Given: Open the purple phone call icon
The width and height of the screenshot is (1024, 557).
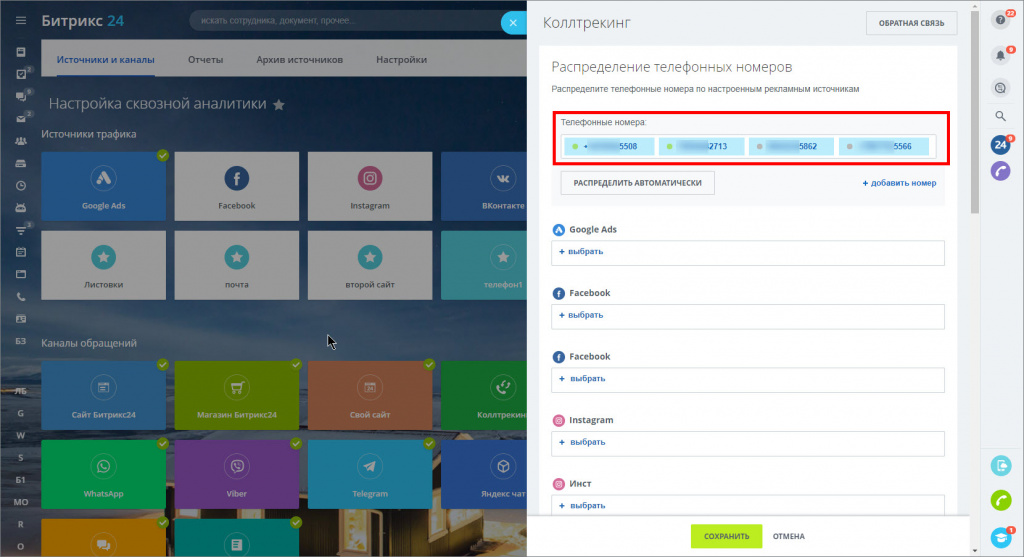Looking at the screenshot, I should pos(1000,171).
